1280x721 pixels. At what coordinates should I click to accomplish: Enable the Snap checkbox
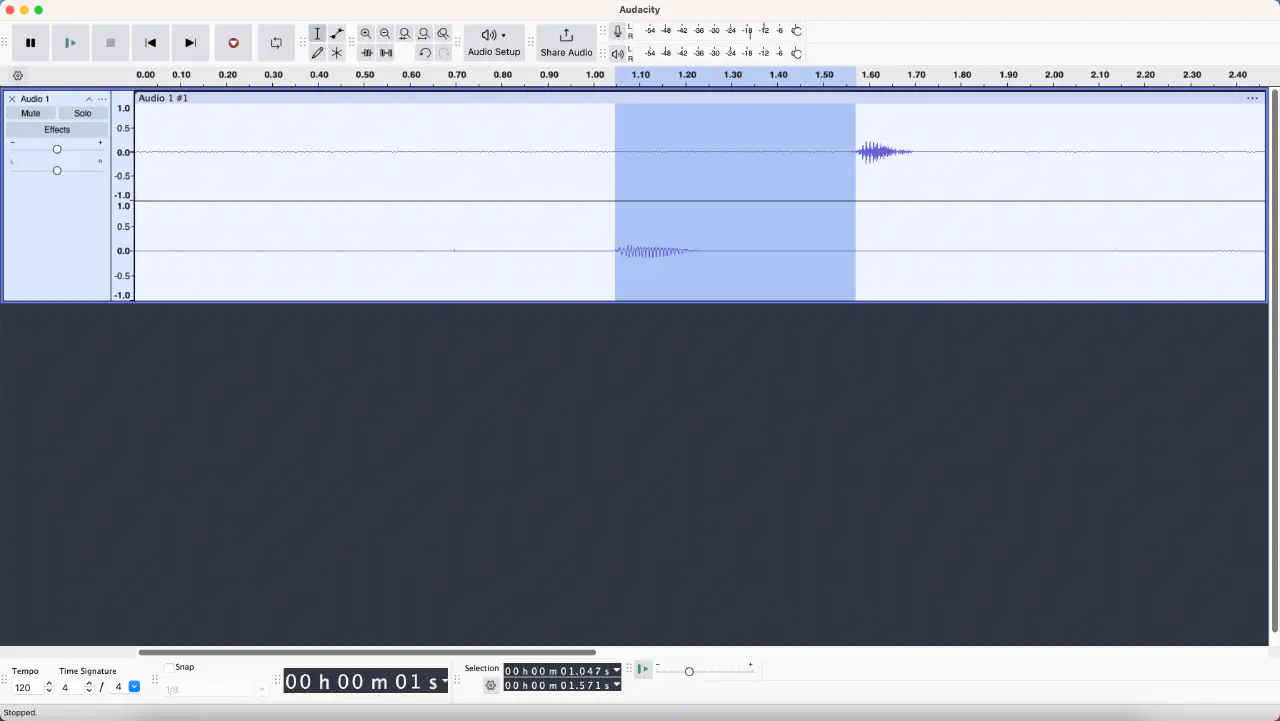tap(169, 667)
